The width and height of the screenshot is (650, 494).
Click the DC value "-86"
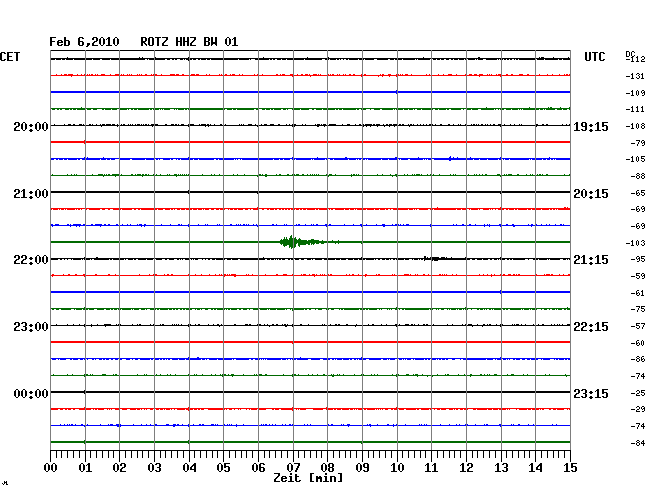tap(638, 359)
